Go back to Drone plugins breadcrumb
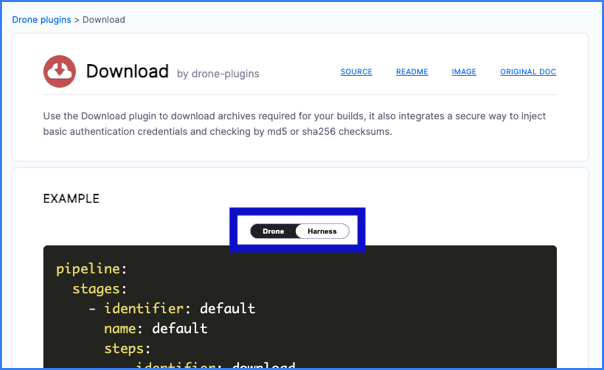 [x=42, y=20]
